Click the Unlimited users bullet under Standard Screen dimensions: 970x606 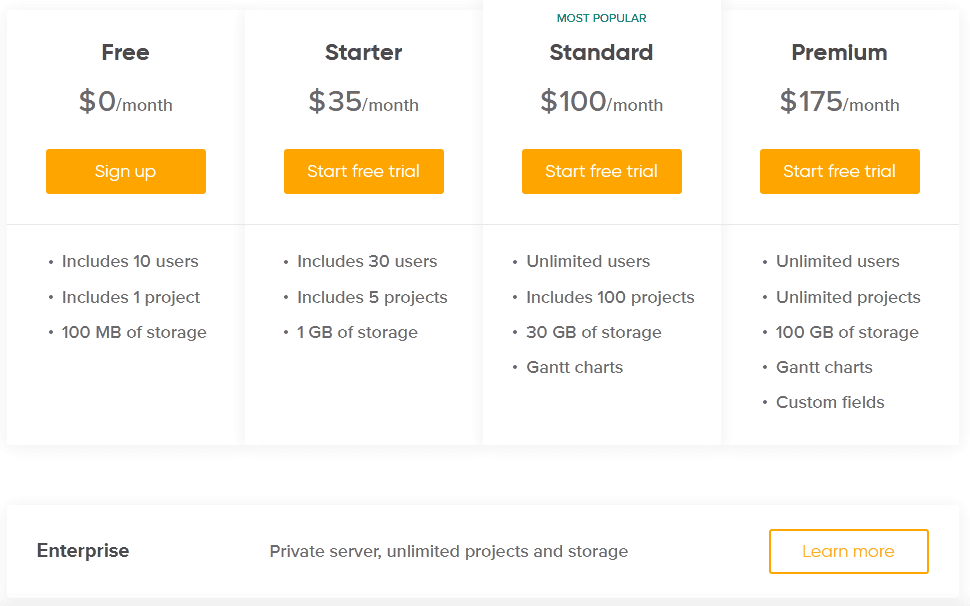(588, 261)
